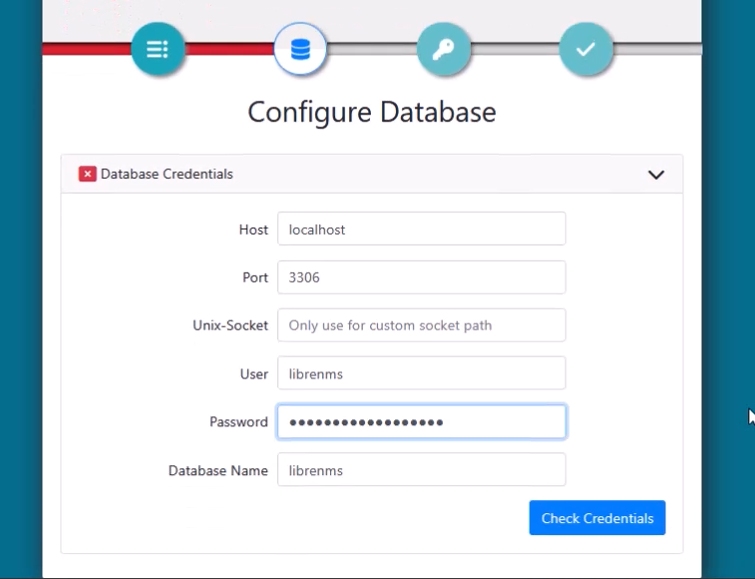Screen dimensions: 755x579
Task: Click the Database Credentials panel header text
Action: [167, 174]
